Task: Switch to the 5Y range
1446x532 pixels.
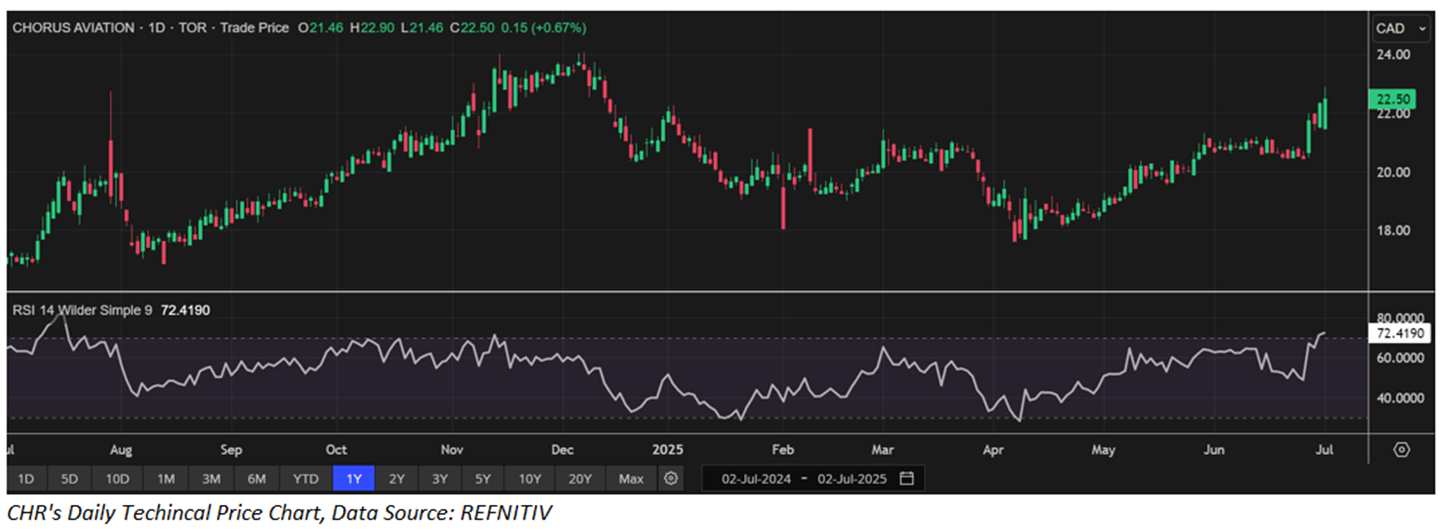Action: click(x=483, y=479)
